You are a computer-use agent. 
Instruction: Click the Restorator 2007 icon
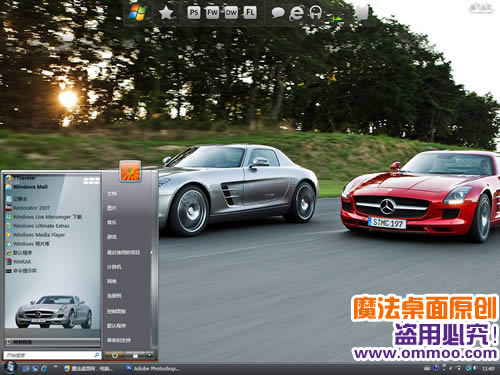coord(9,208)
